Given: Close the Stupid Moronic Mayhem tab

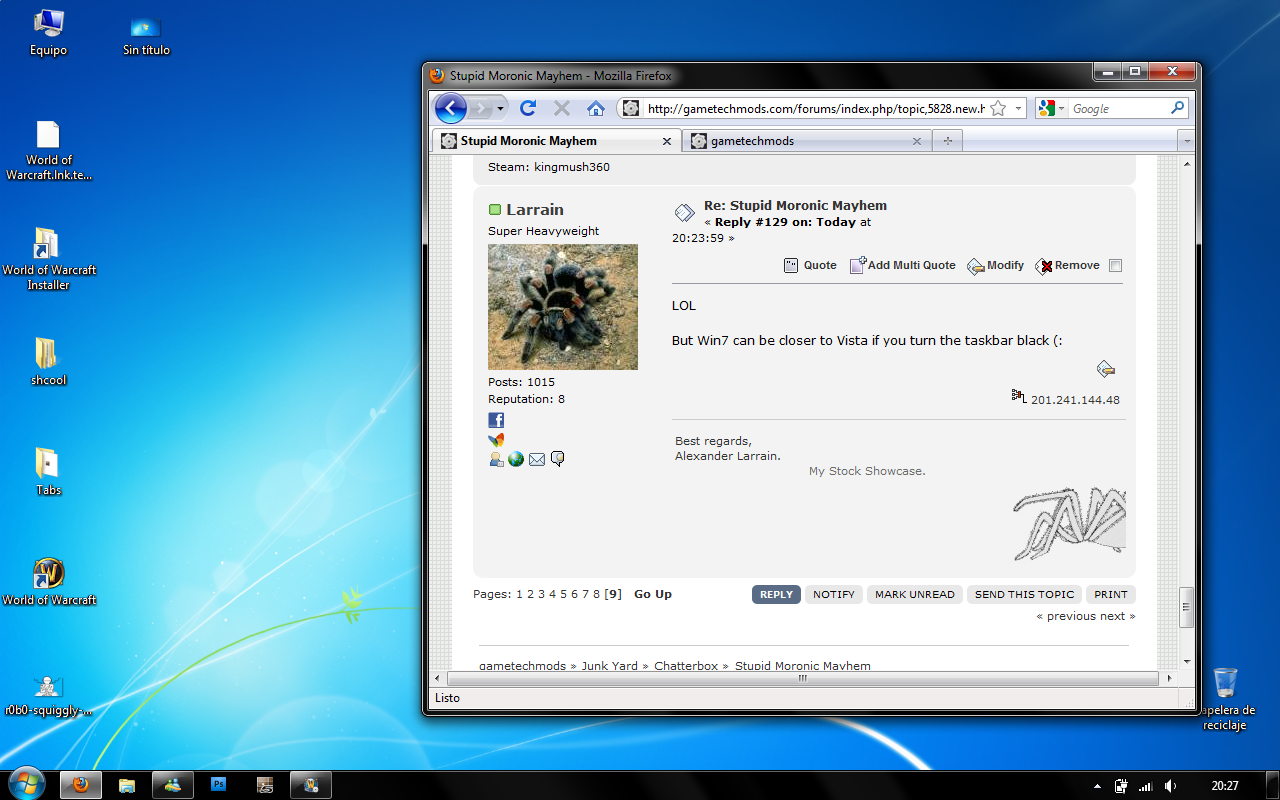Looking at the screenshot, I should point(668,141).
